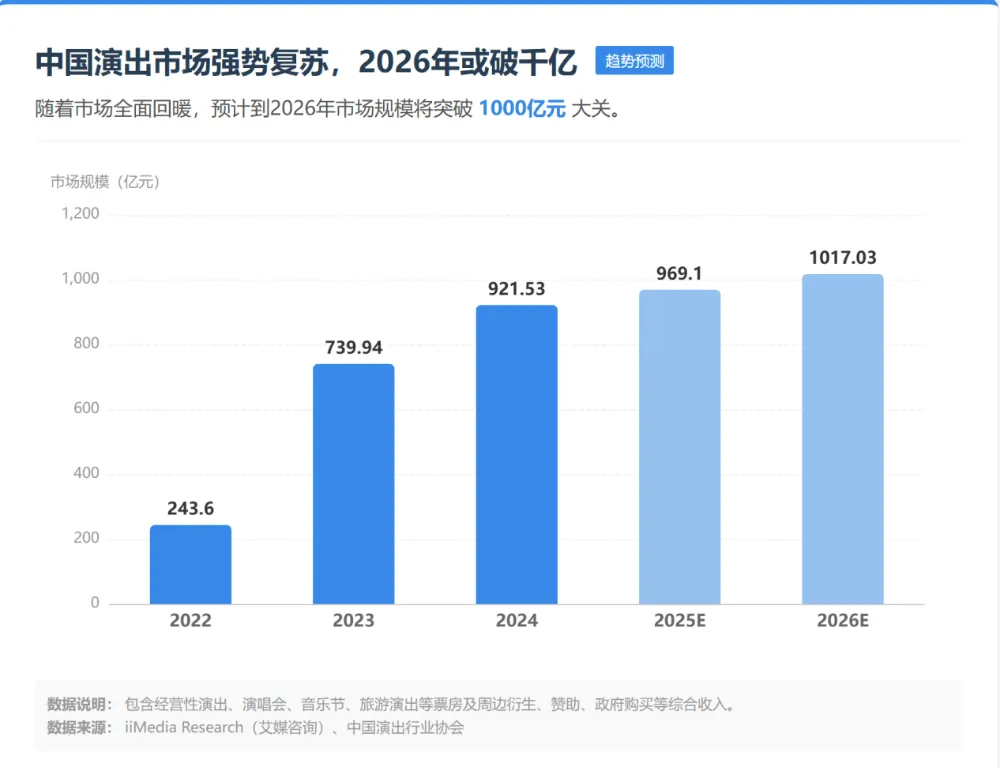The image size is (1000, 768).
Task: Select the 2024 bar in chart
Action: click(x=517, y=455)
